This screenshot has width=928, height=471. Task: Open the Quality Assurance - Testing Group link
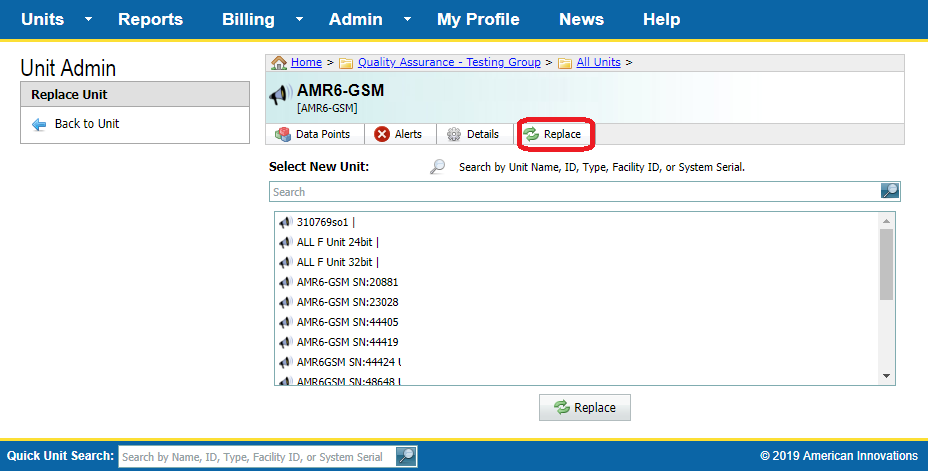click(448, 62)
